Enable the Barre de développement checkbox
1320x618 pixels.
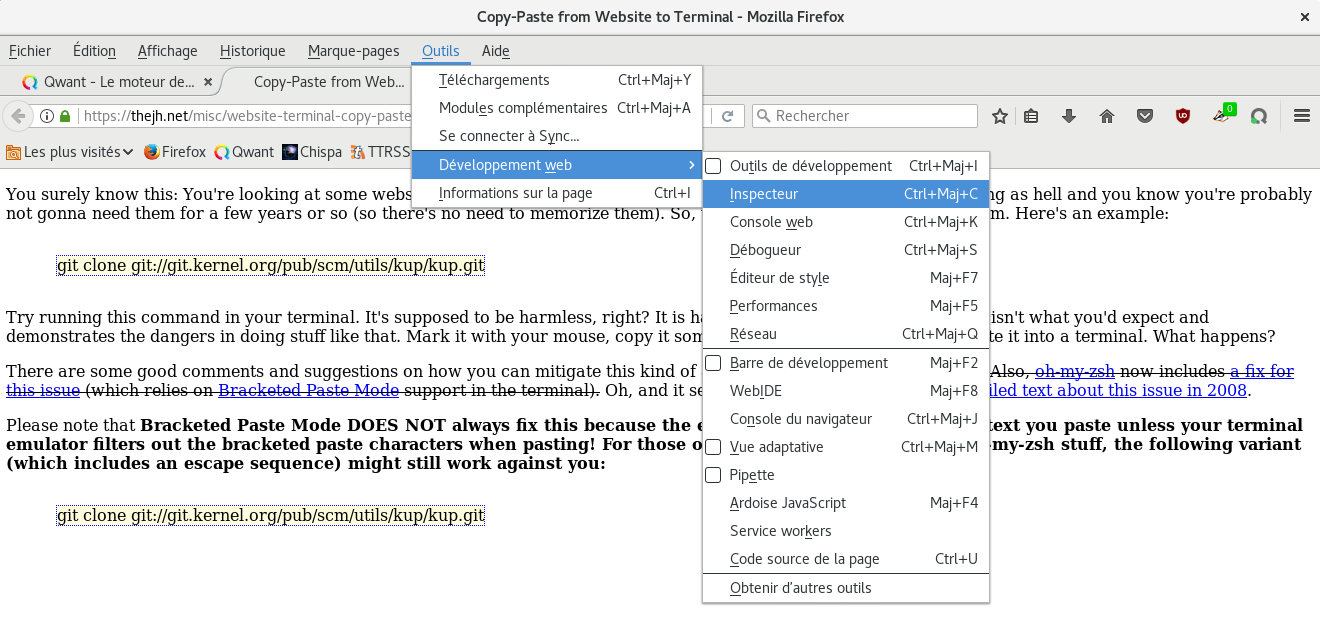point(713,363)
